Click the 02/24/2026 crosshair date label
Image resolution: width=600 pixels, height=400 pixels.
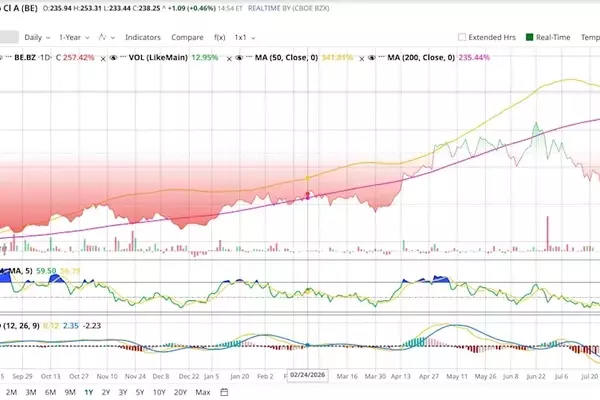pyautogui.click(x=308, y=375)
